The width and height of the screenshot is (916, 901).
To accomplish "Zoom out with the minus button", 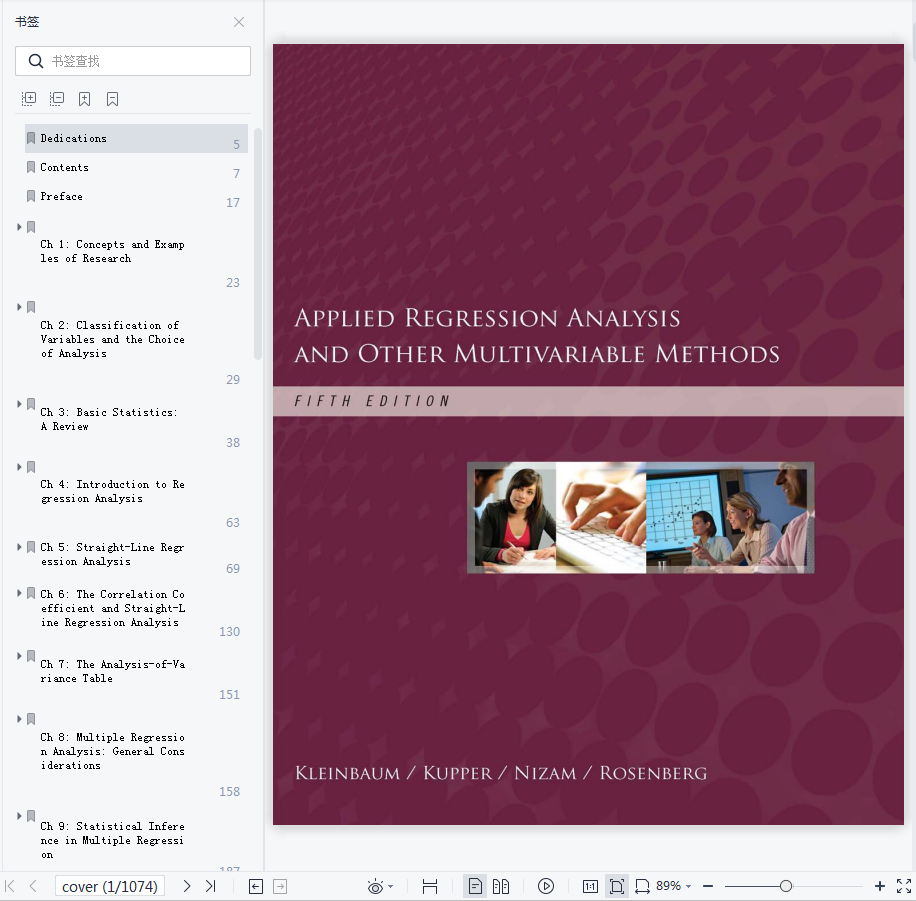I will point(708,886).
